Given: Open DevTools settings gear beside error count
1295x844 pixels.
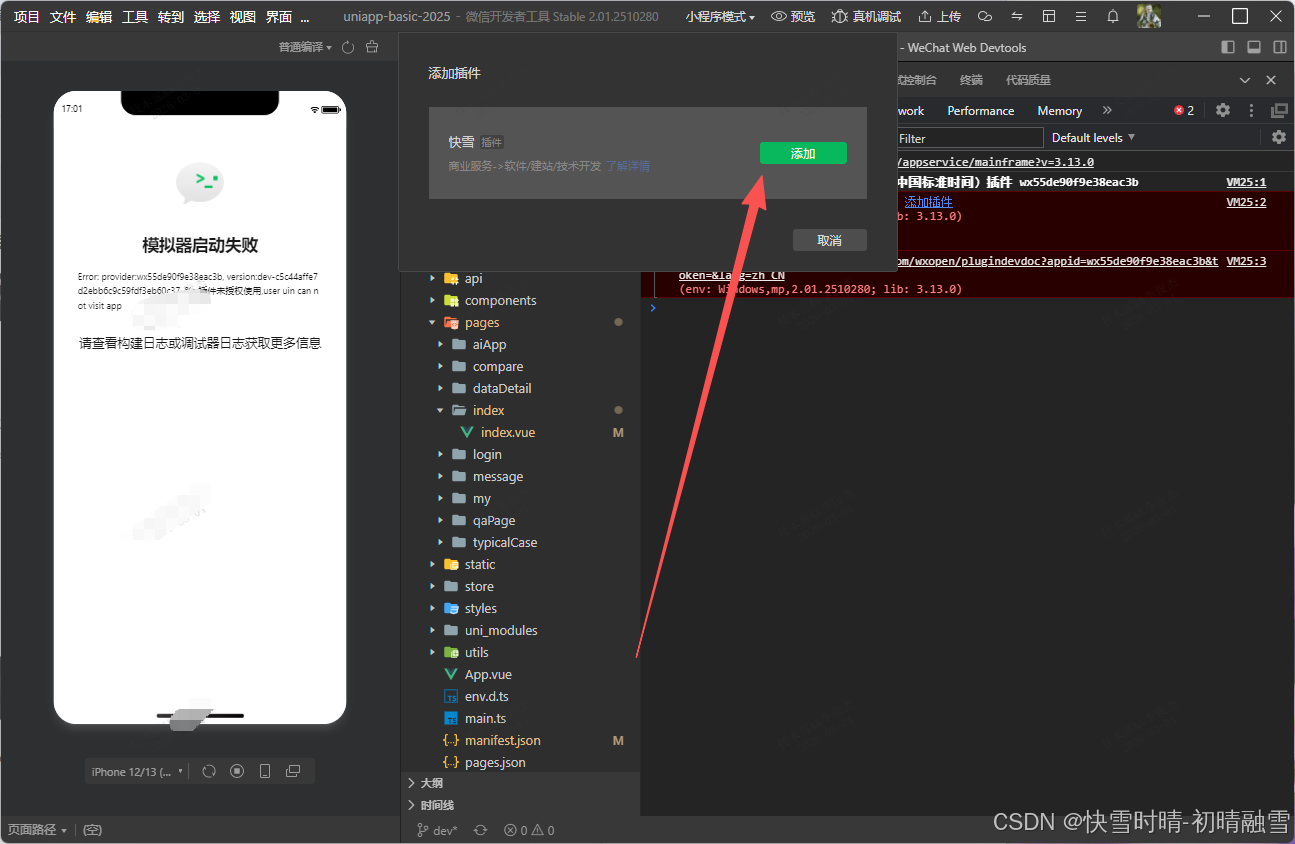Looking at the screenshot, I should [1223, 111].
